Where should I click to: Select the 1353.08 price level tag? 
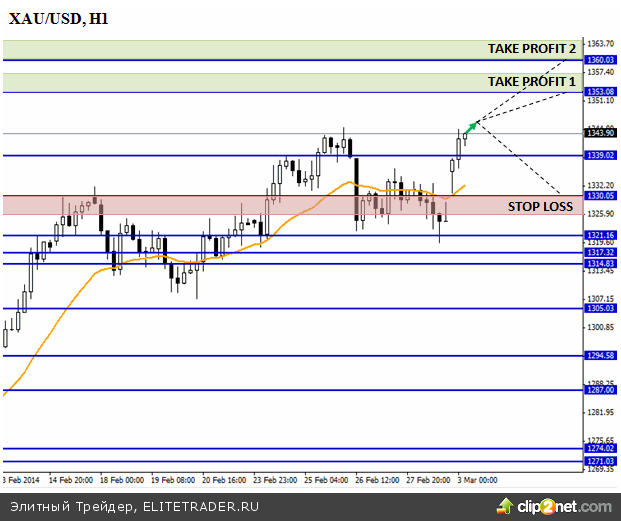pyautogui.click(x=601, y=92)
